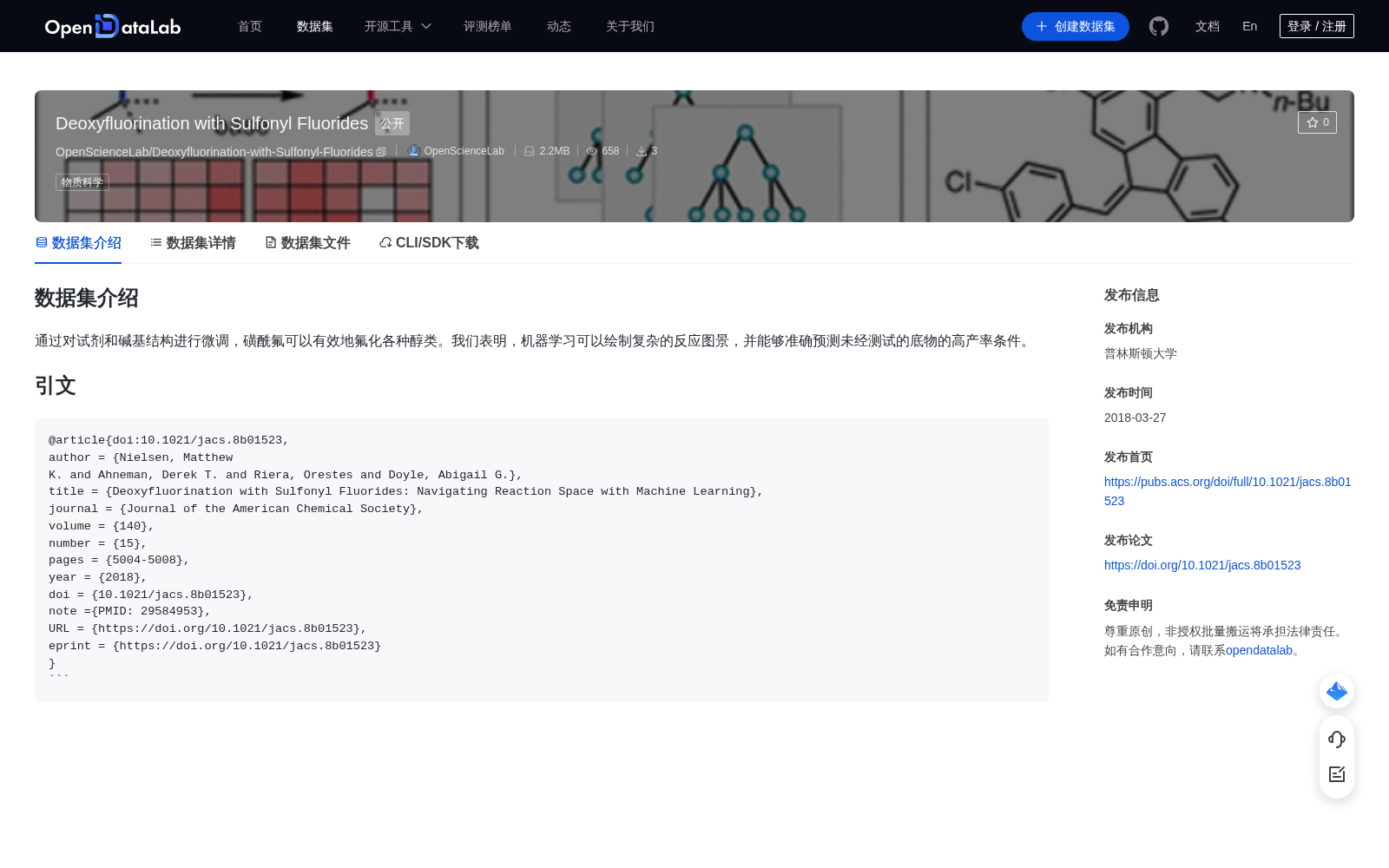Open the feedback edit note icon
The image size is (1389, 868).
[1337, 774]
